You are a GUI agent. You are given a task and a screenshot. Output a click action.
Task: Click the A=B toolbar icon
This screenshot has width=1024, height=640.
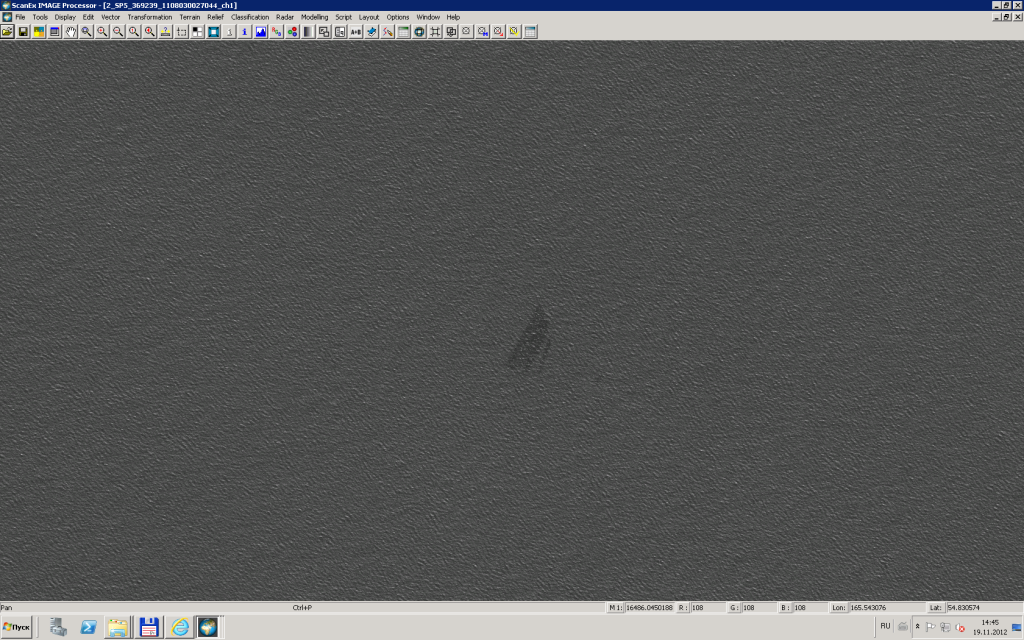356,32
